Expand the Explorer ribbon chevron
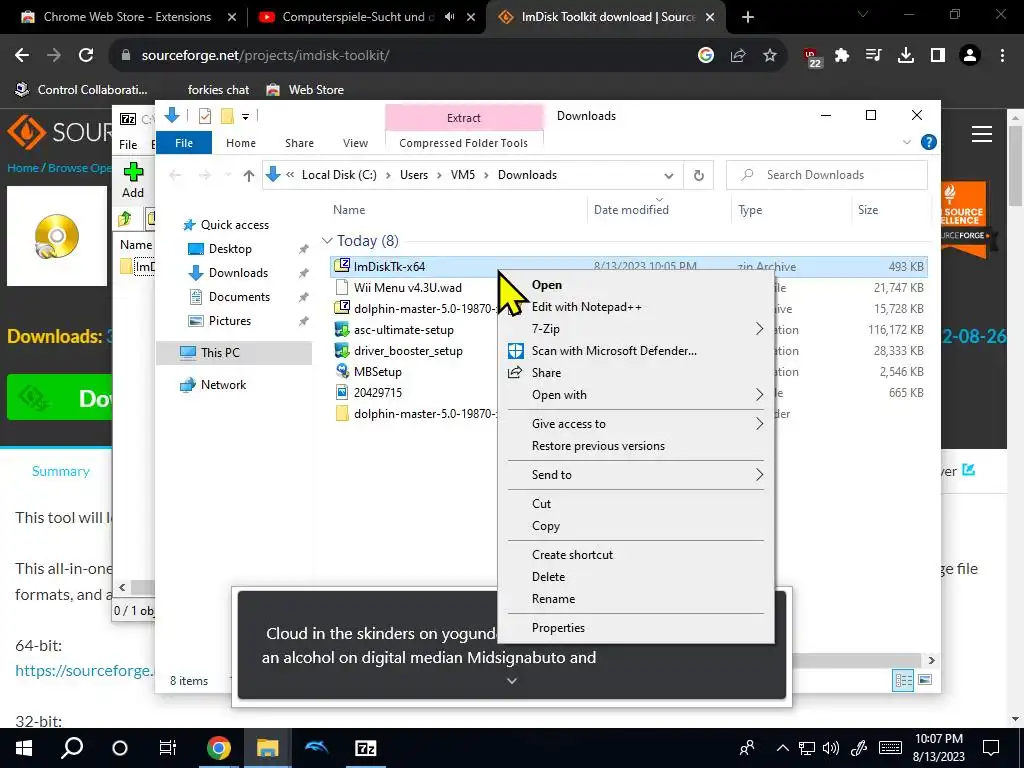The height and width of the screenshot is (768, 1024). click(906, 142)
